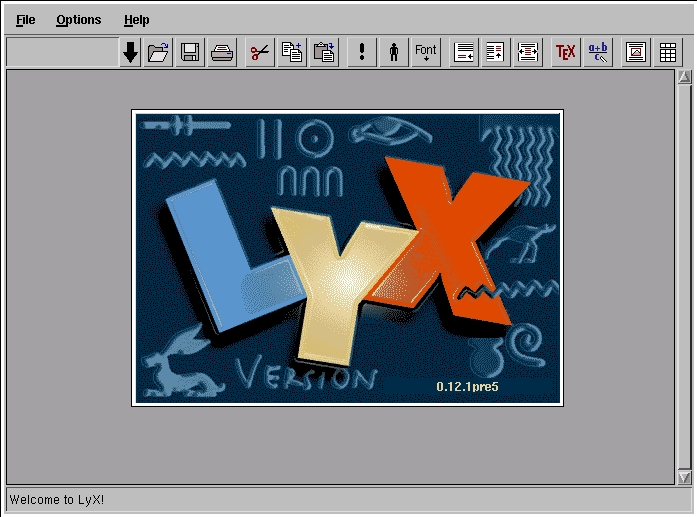Viewport: 697px width, 517px height.
Task: Open the File menu
Action: tap(25, 20)
